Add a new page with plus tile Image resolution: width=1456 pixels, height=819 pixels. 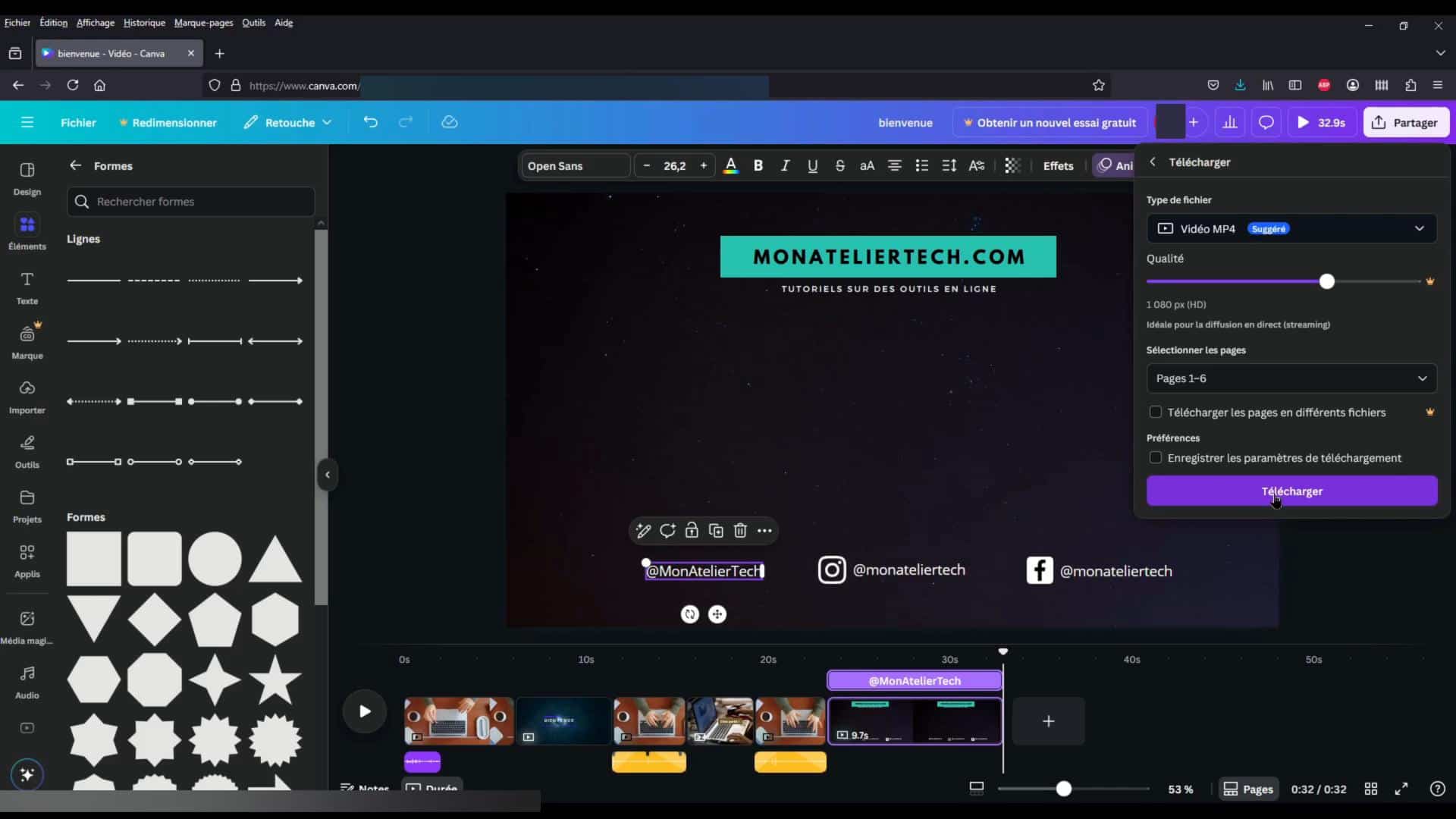pos(1048,721)
